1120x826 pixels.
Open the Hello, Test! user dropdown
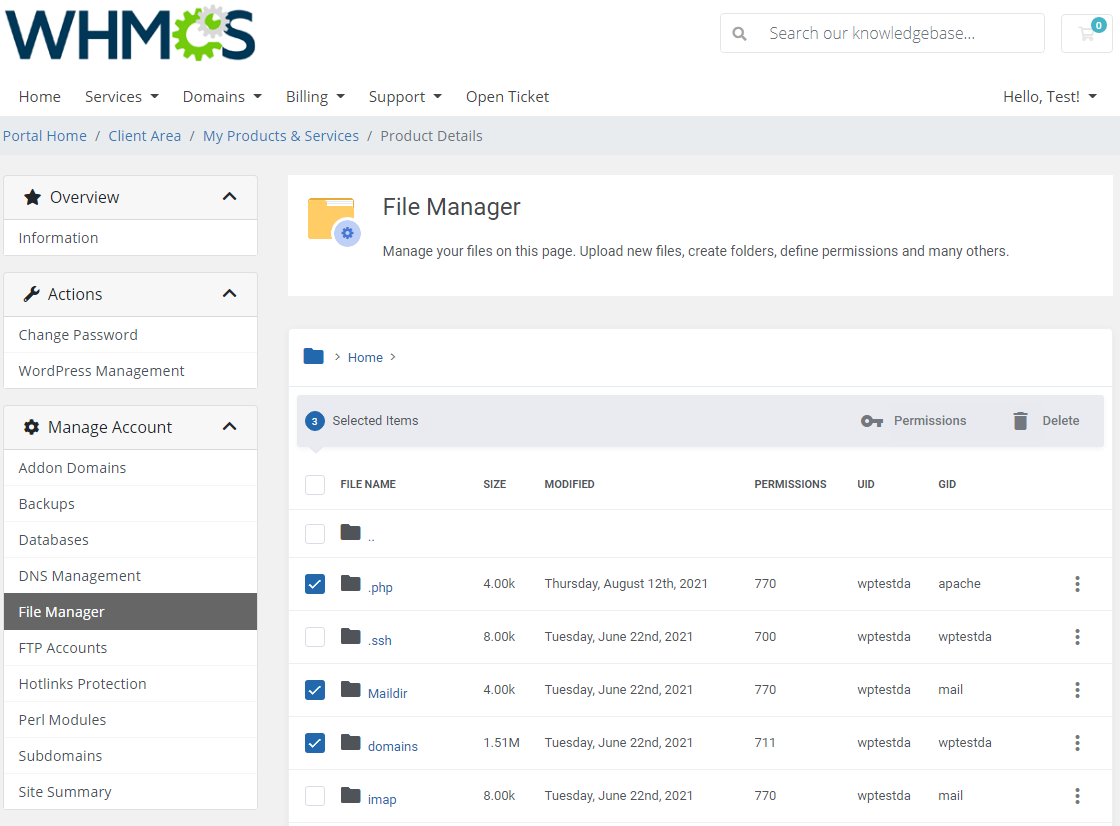[1049, 96]
